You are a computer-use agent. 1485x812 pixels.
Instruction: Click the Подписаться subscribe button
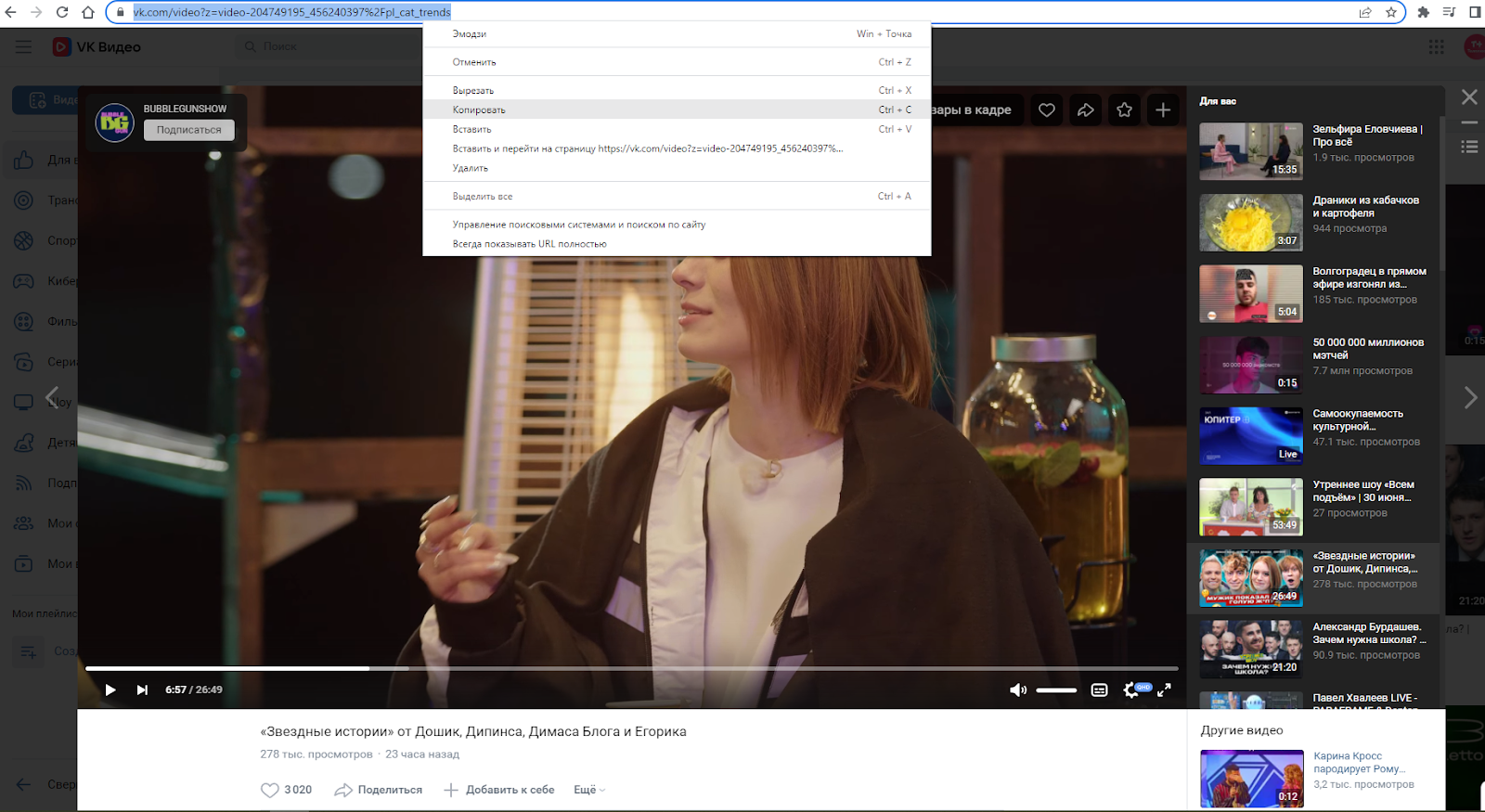pos(188,130)
